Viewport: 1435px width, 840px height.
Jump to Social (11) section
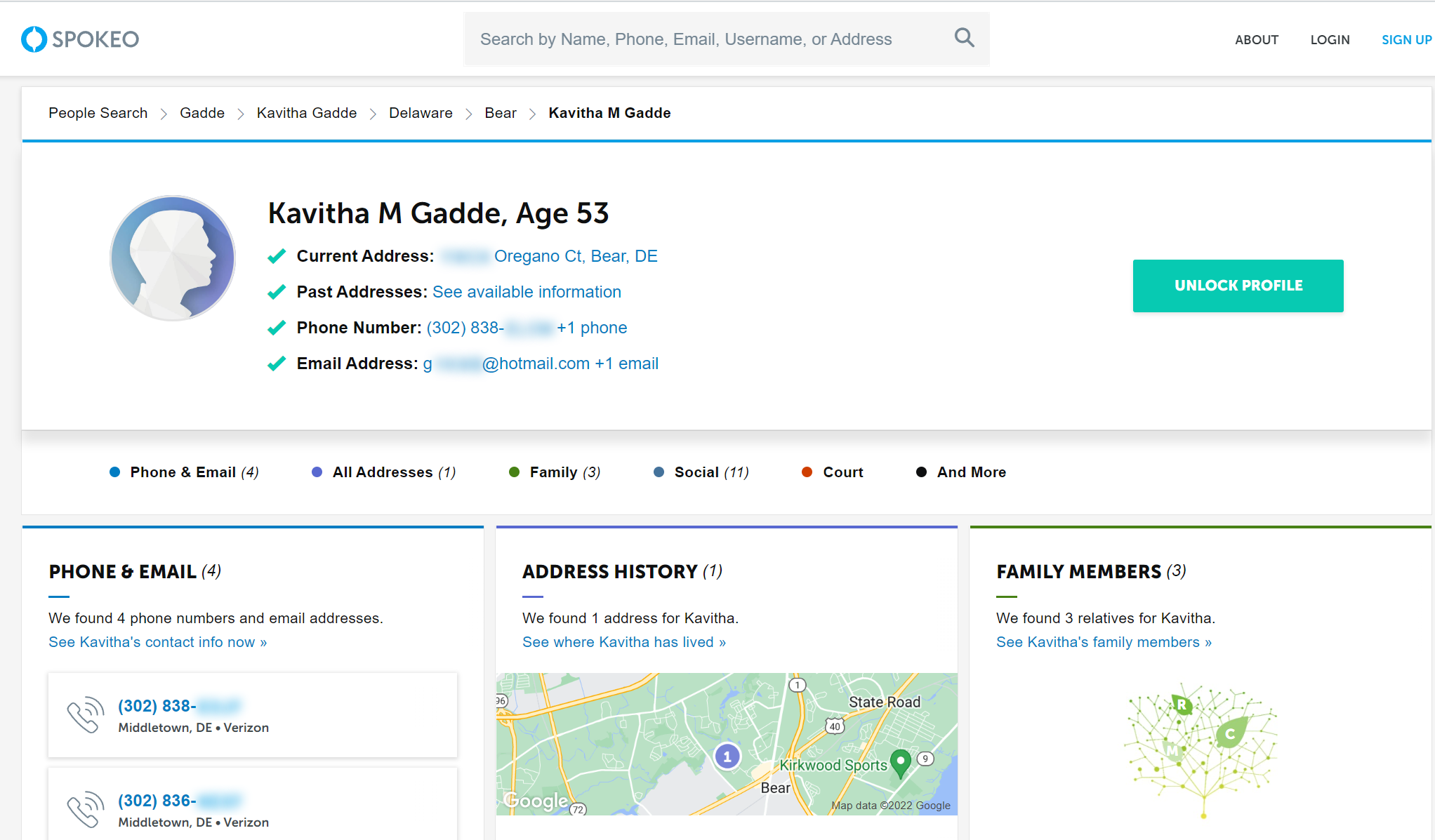click(x=701, y=472)
